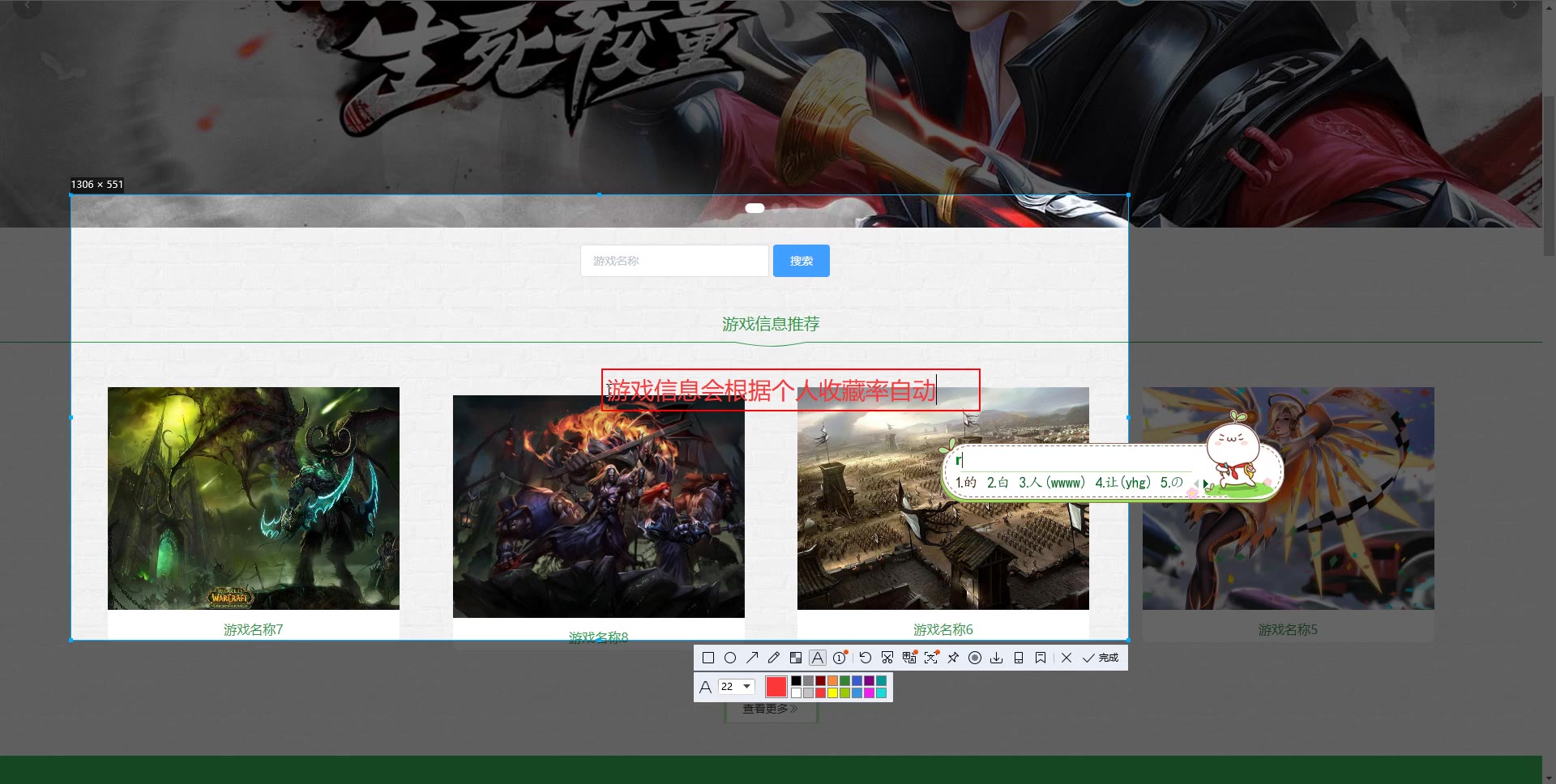
Task: Select the pencil freehand tool
Action: [x=774, y=658]
